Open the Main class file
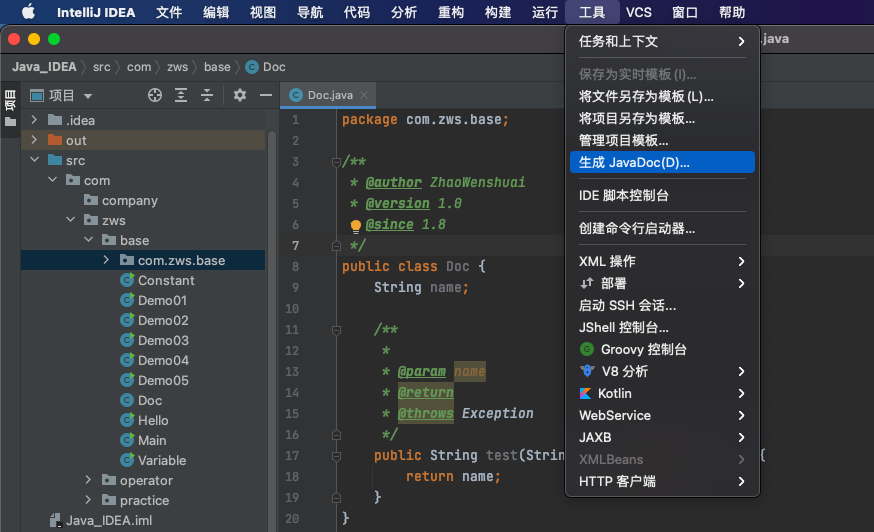The width and height of the screenshot is (874, 532). [152, 441]
